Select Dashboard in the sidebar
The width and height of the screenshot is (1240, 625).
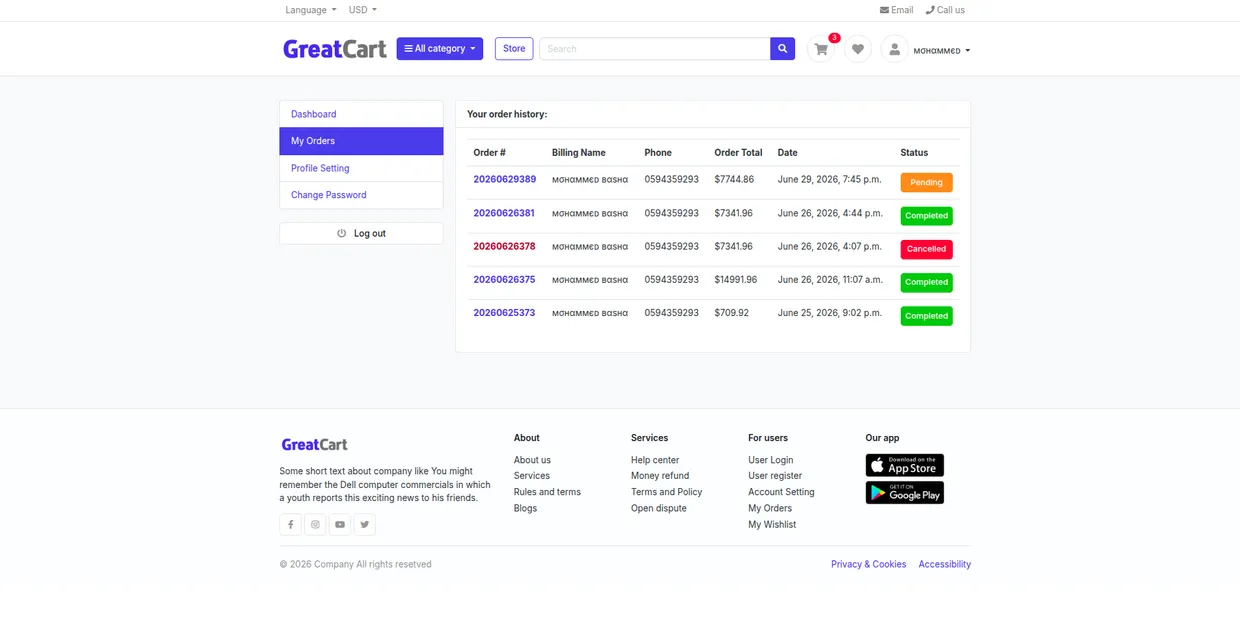coord(361,114)
